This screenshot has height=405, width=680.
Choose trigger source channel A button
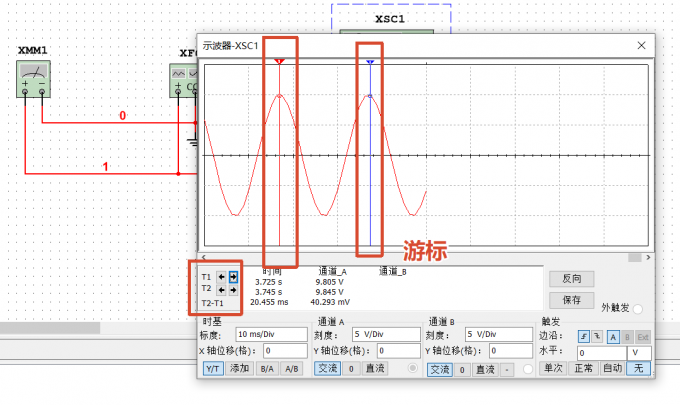click(613, 337)
